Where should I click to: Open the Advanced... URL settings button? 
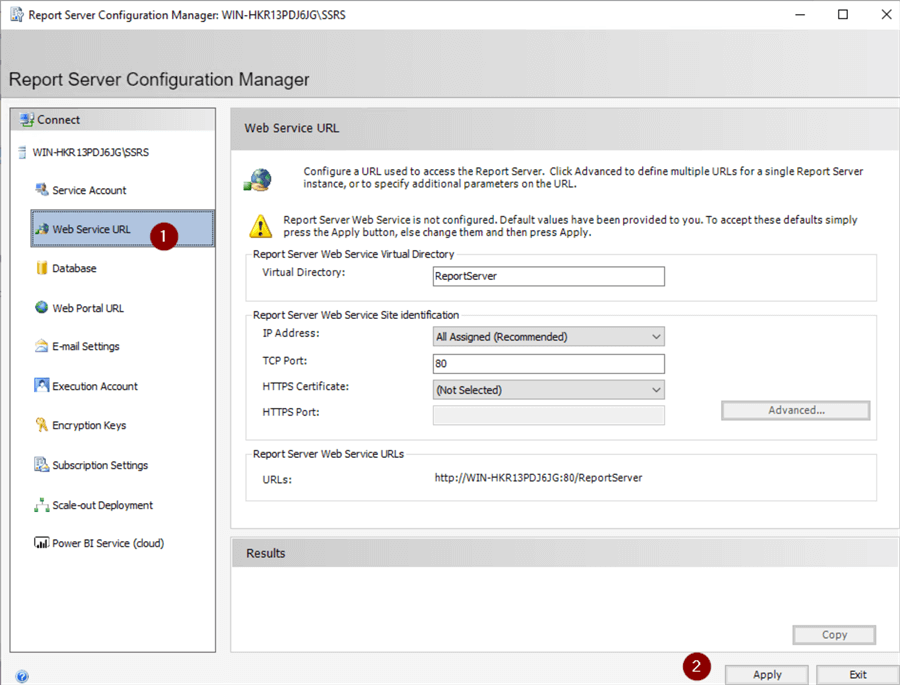[x=796, y=410]
